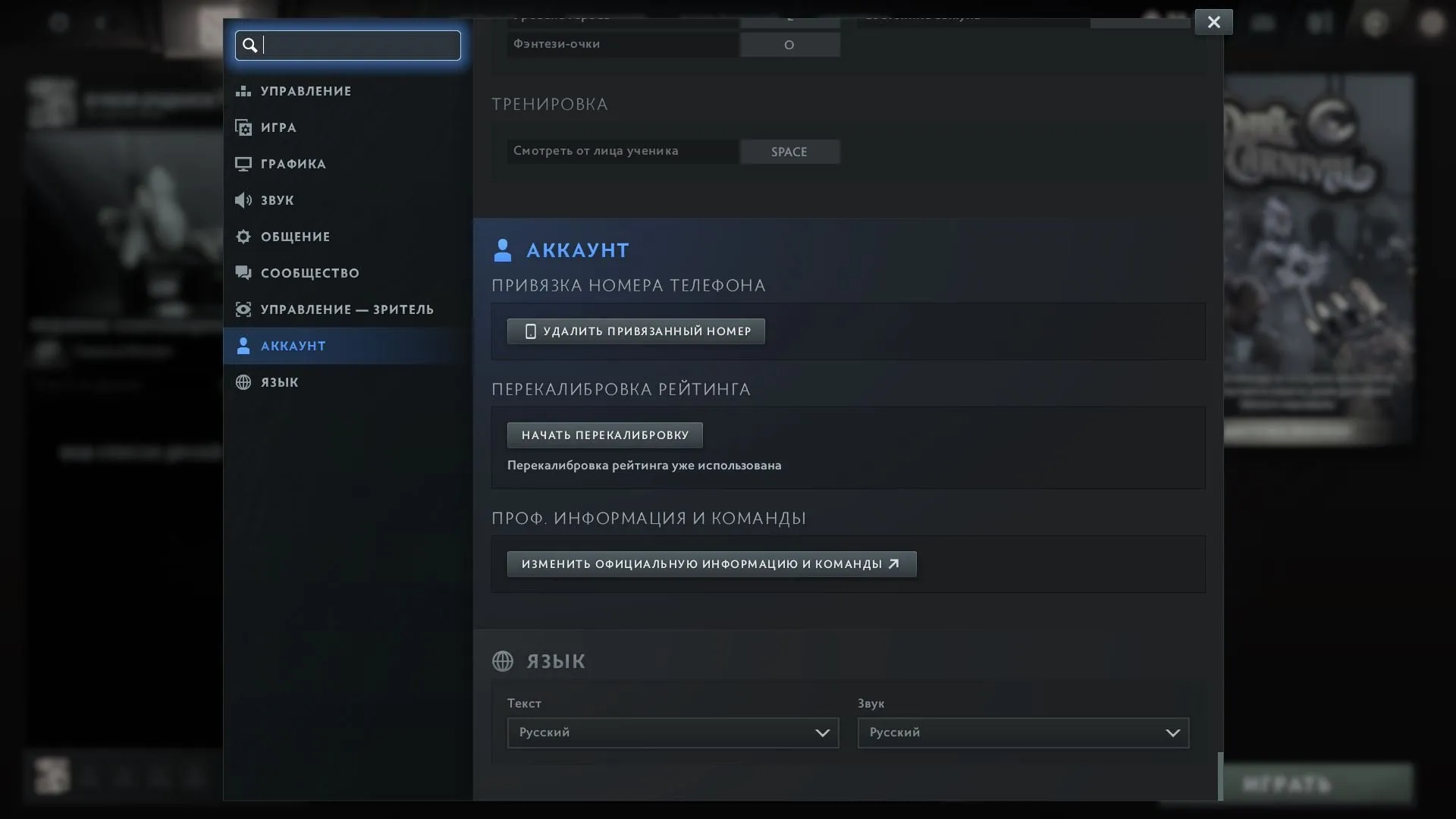Viewport: 1456px width, 819px height.
Task: Click the chevron of Текст dropdown
Action: click(823, 733)
